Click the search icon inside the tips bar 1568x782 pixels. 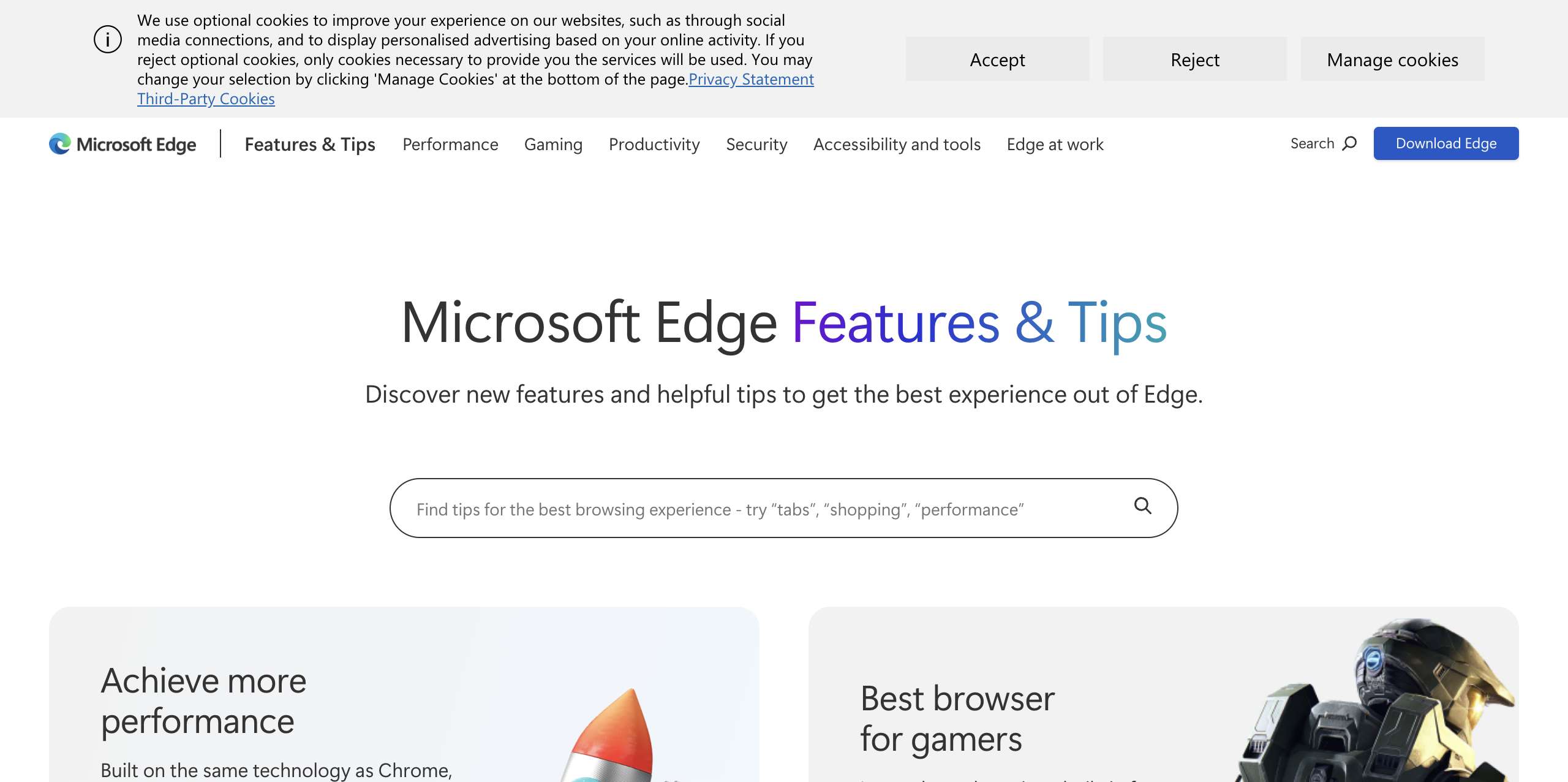click(1142, 507)
